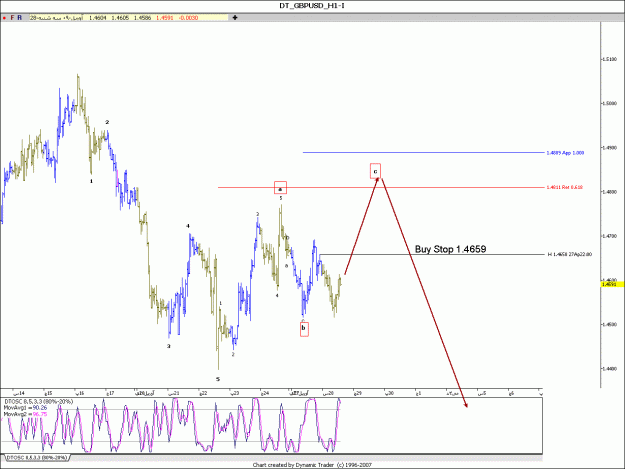
Task: Click the MovAvg1 = 90.26 readout
Action: [x=26, y=408]
